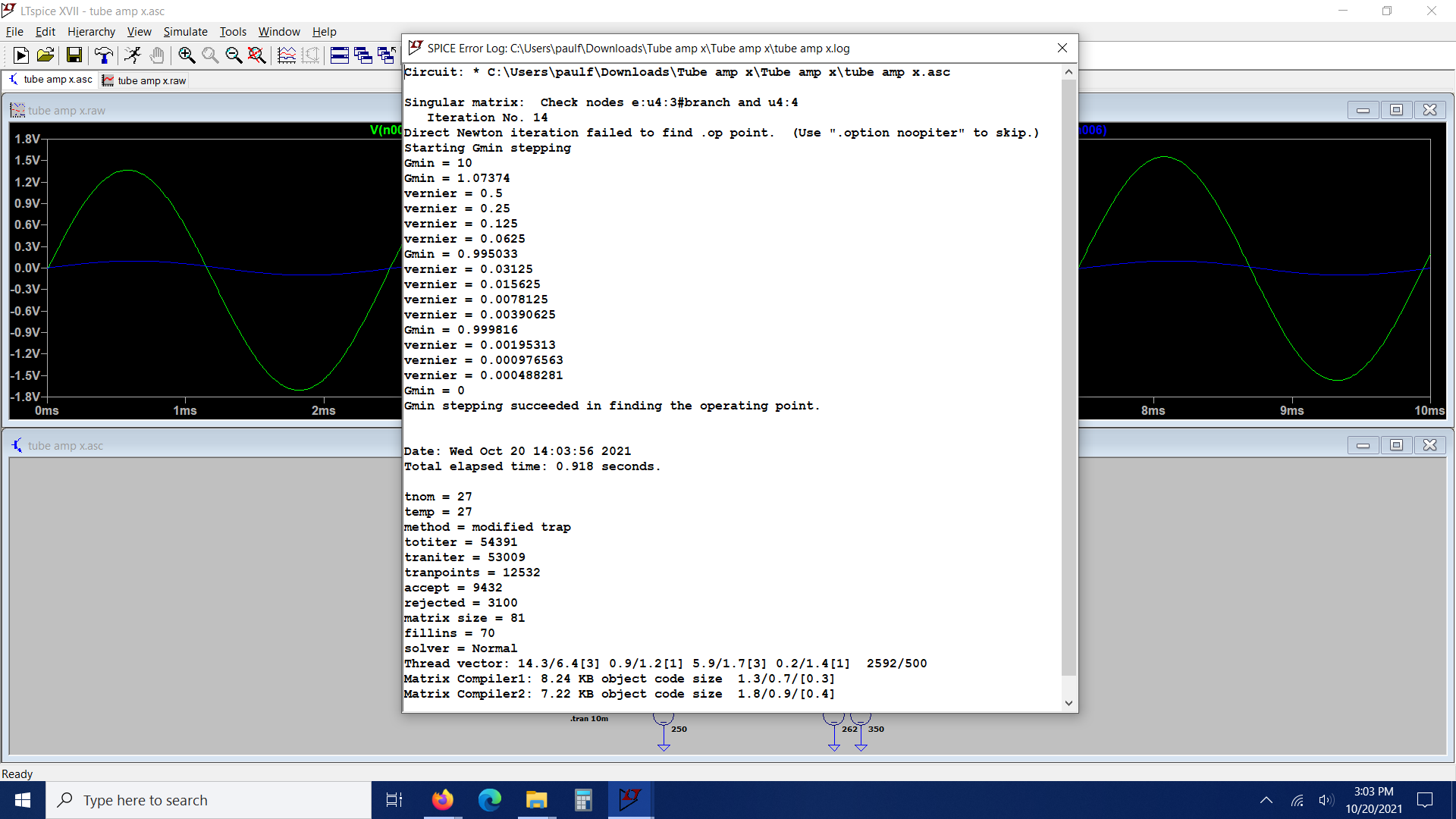Open Calculator from the taskbar

pos(583,800)
